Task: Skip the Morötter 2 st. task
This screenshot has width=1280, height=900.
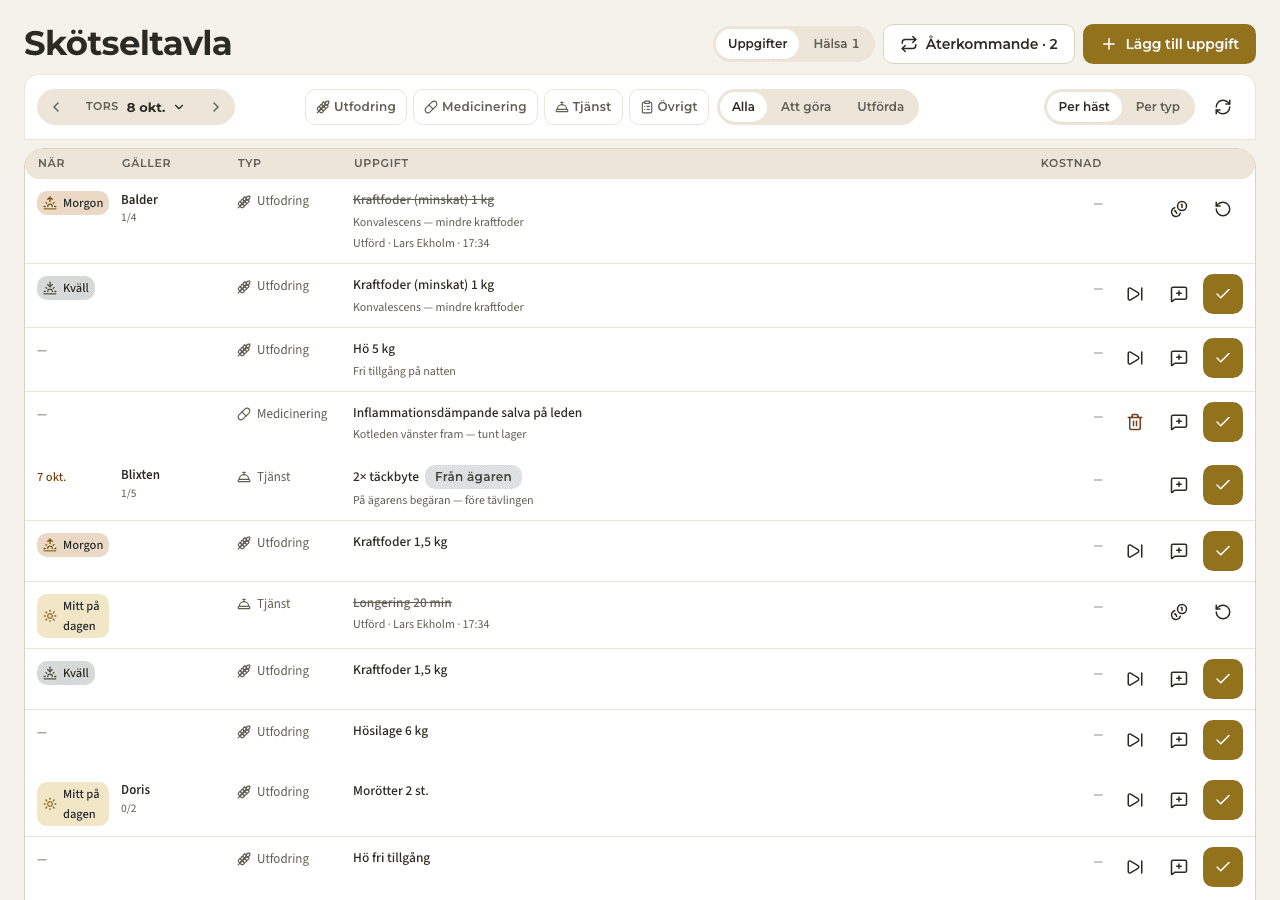Action: click(1135, 800)
